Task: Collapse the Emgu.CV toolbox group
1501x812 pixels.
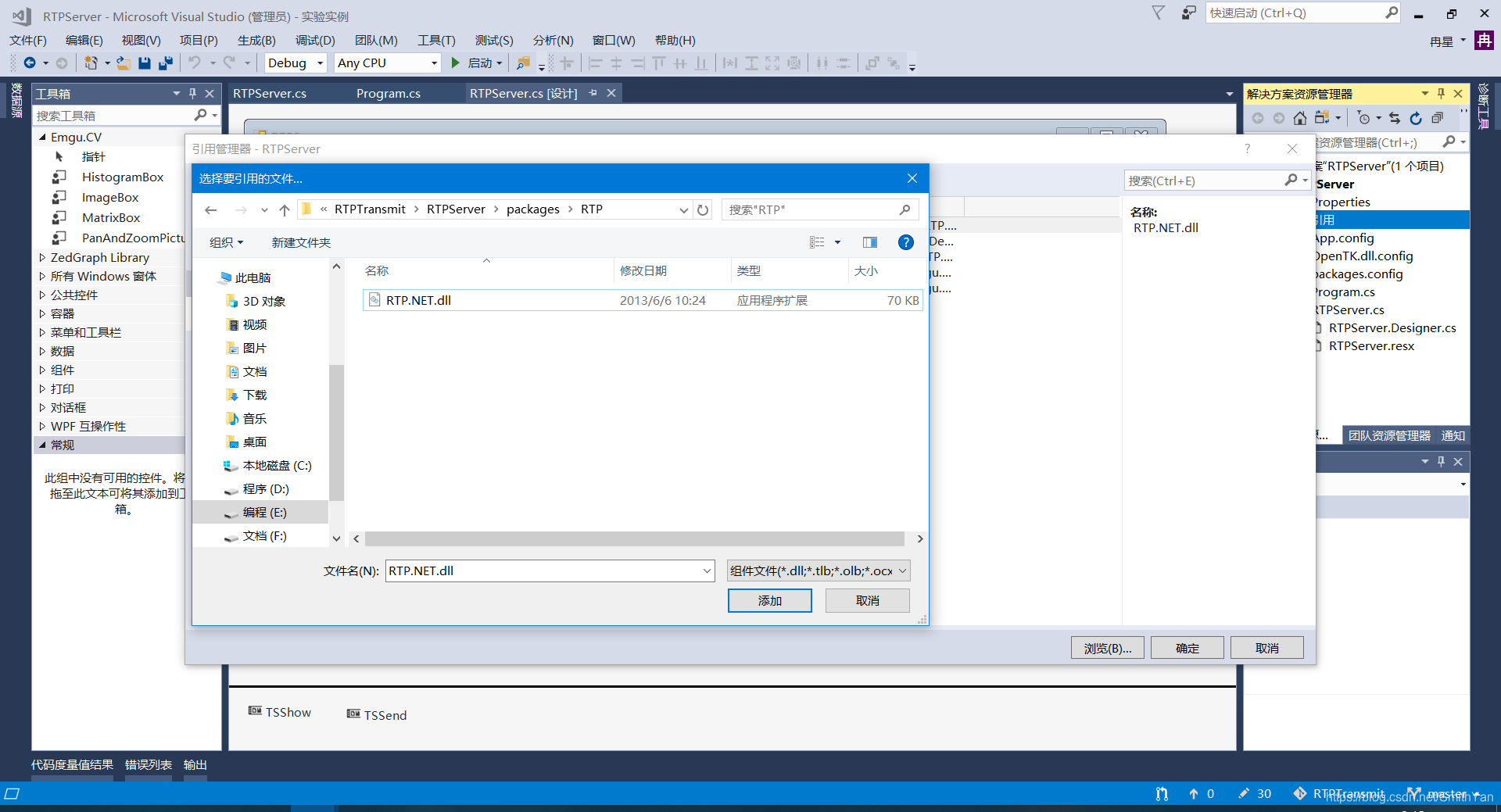Action: pos(42,137)
